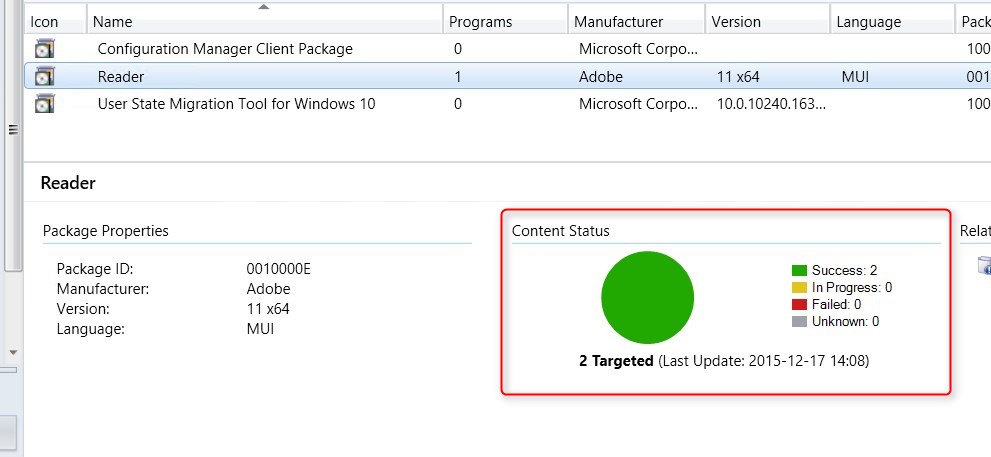Click the green Success legend swatch
The image size is (991, 457).
coord(799,271)
